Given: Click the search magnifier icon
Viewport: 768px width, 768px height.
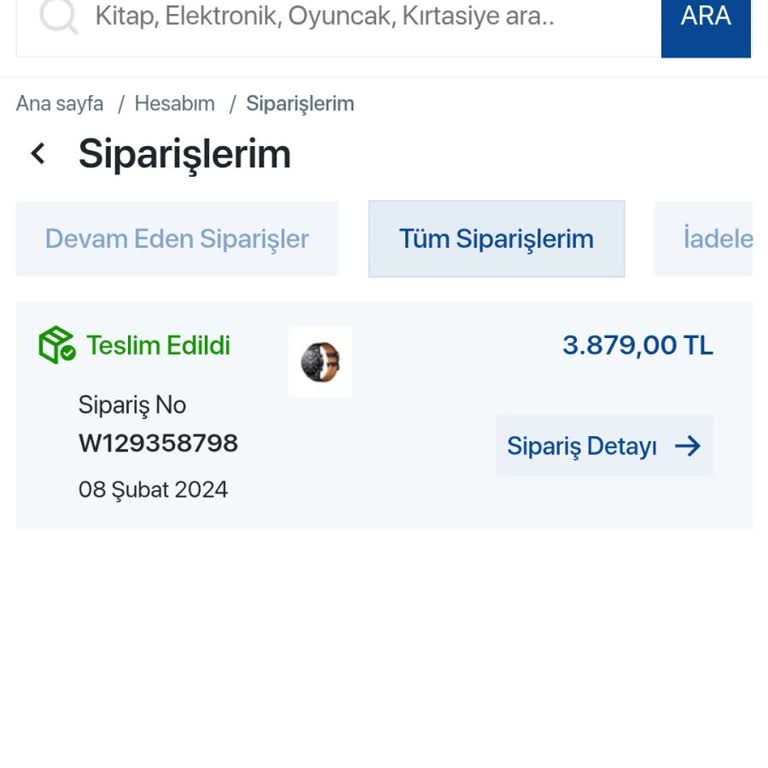Looking at the screenshot, I should click(59, 16).
